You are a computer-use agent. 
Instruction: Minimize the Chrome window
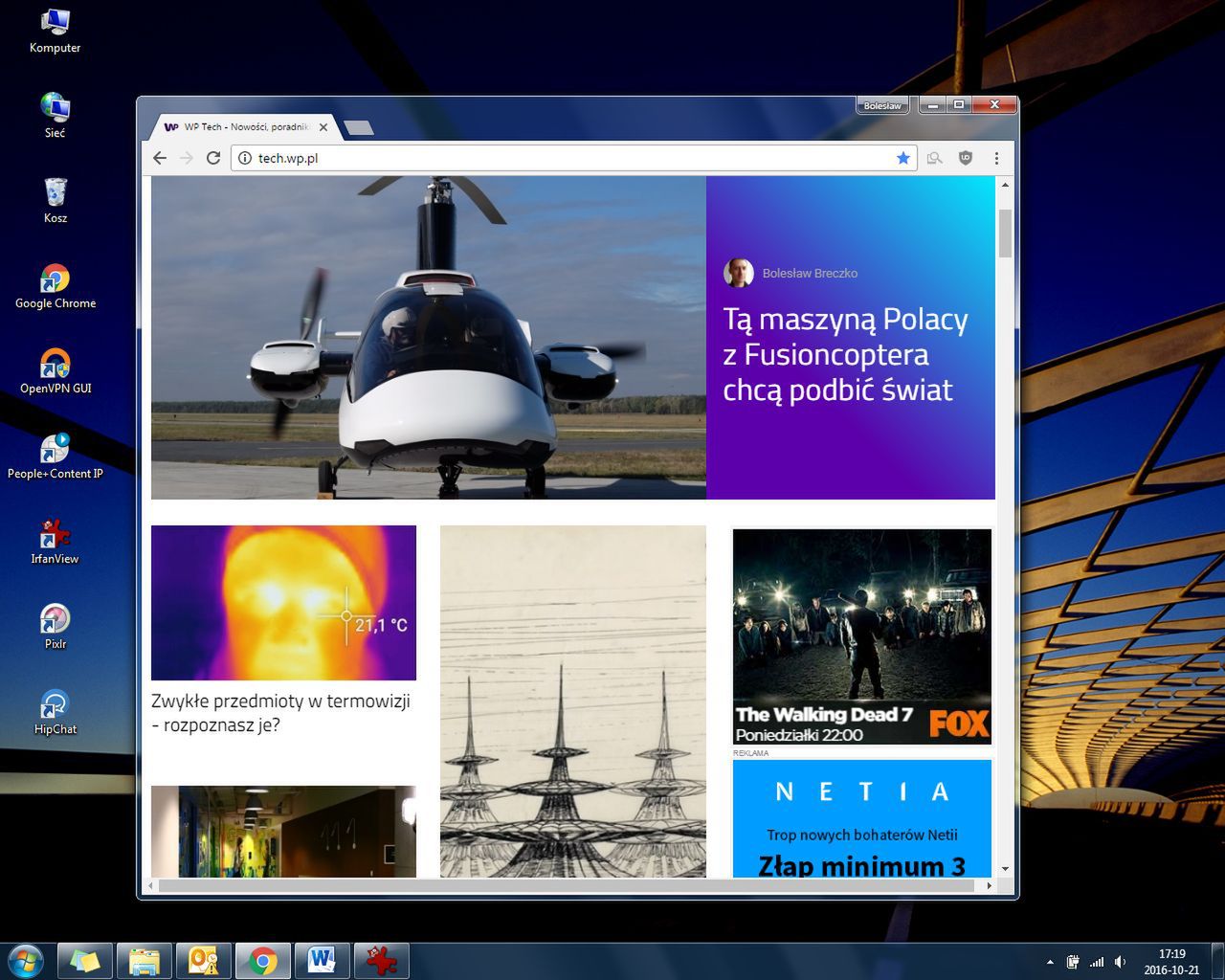point(932,105)
